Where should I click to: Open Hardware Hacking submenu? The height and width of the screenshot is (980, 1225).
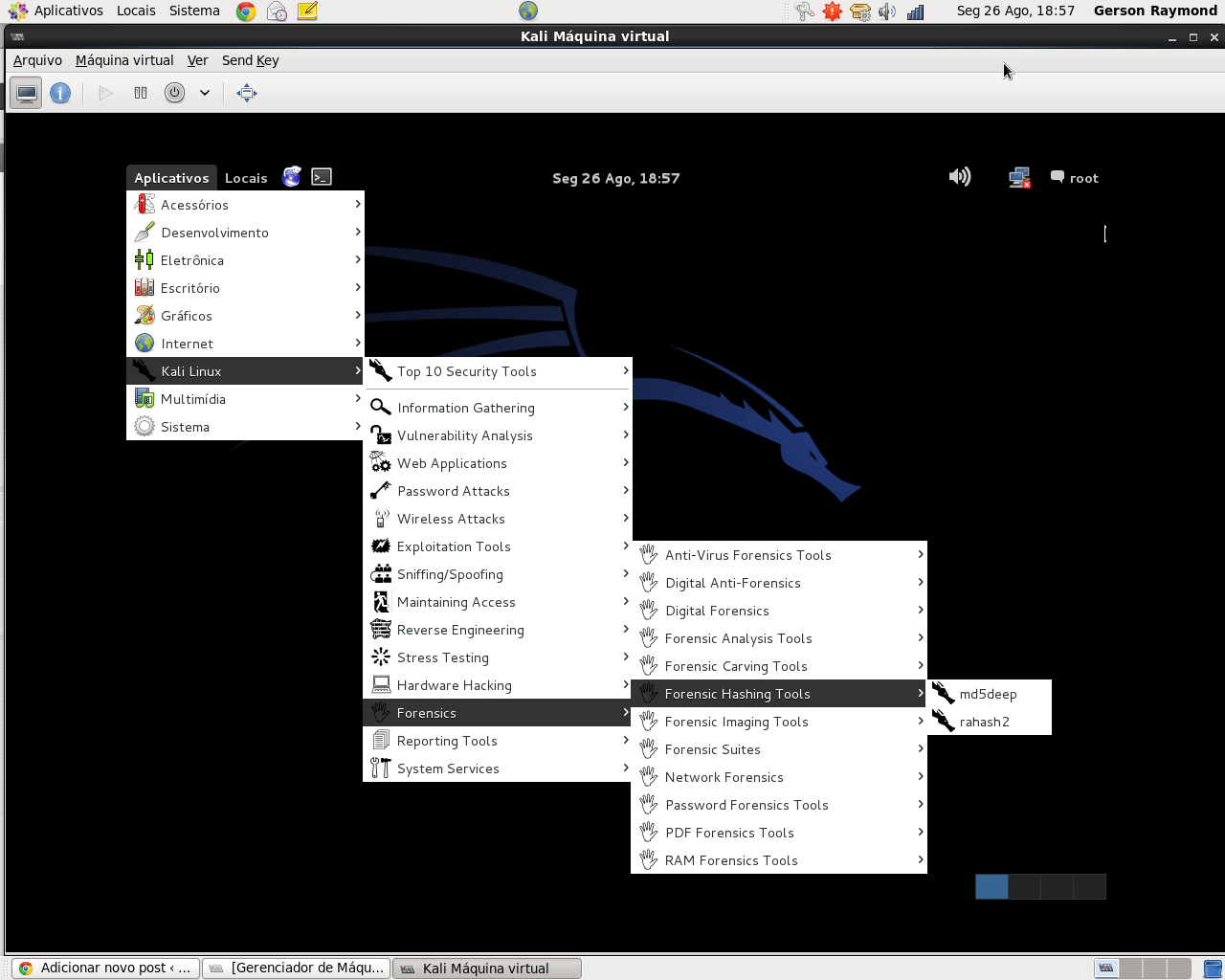[x=498, y=685]
